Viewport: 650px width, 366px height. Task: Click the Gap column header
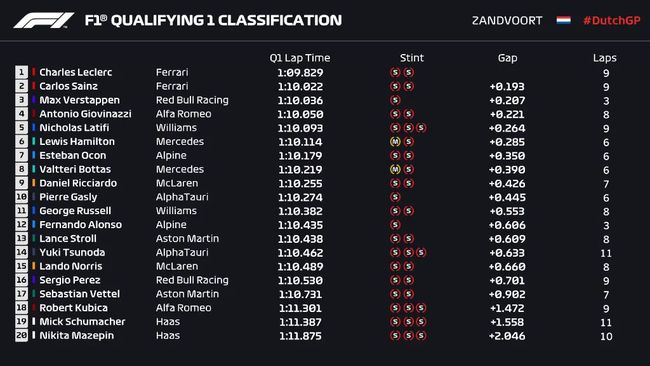coord(507,58)
